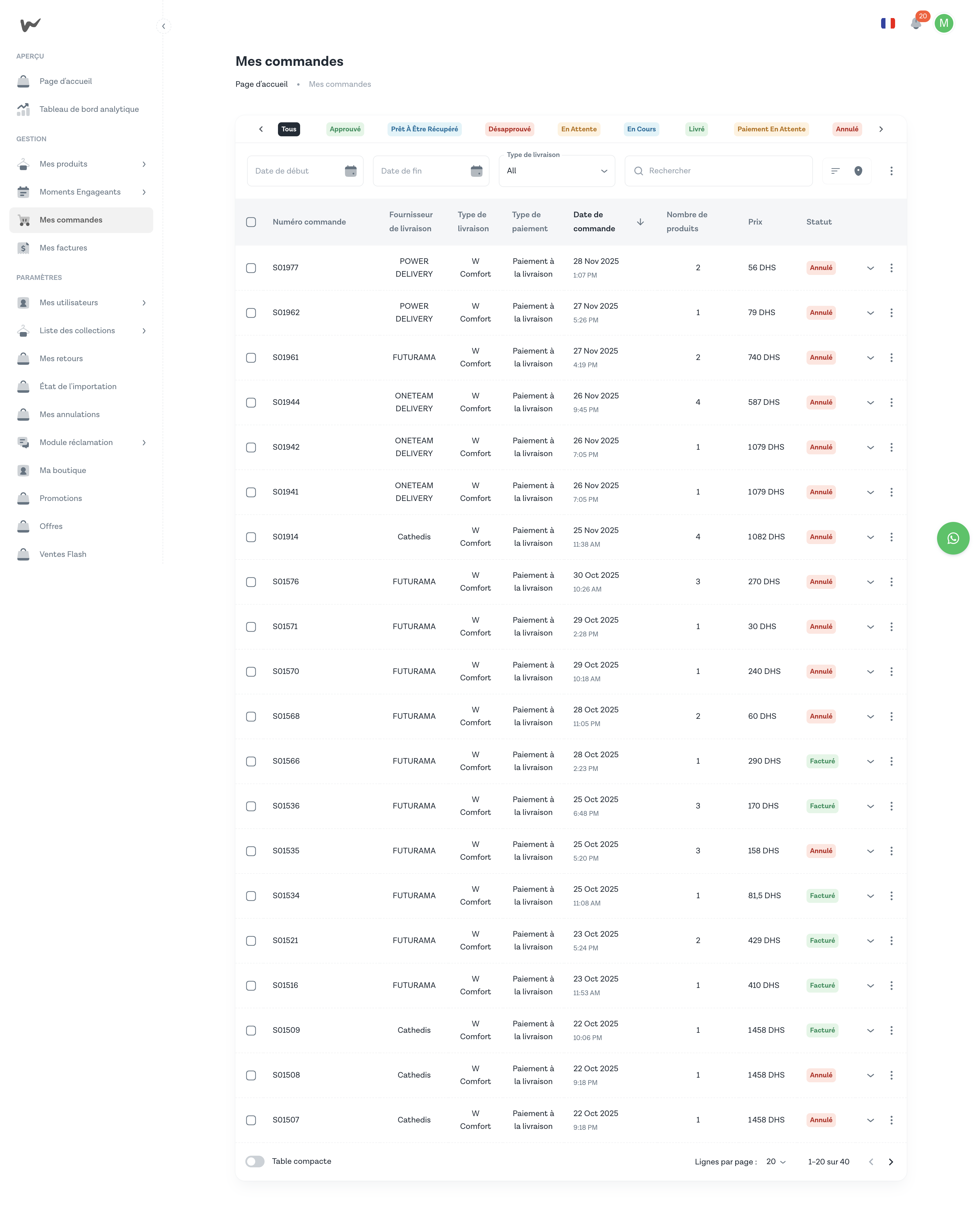Toggle the Table compacte switch
Image resolution: width=979 pixels, height=1232 pixels.
255,1161
